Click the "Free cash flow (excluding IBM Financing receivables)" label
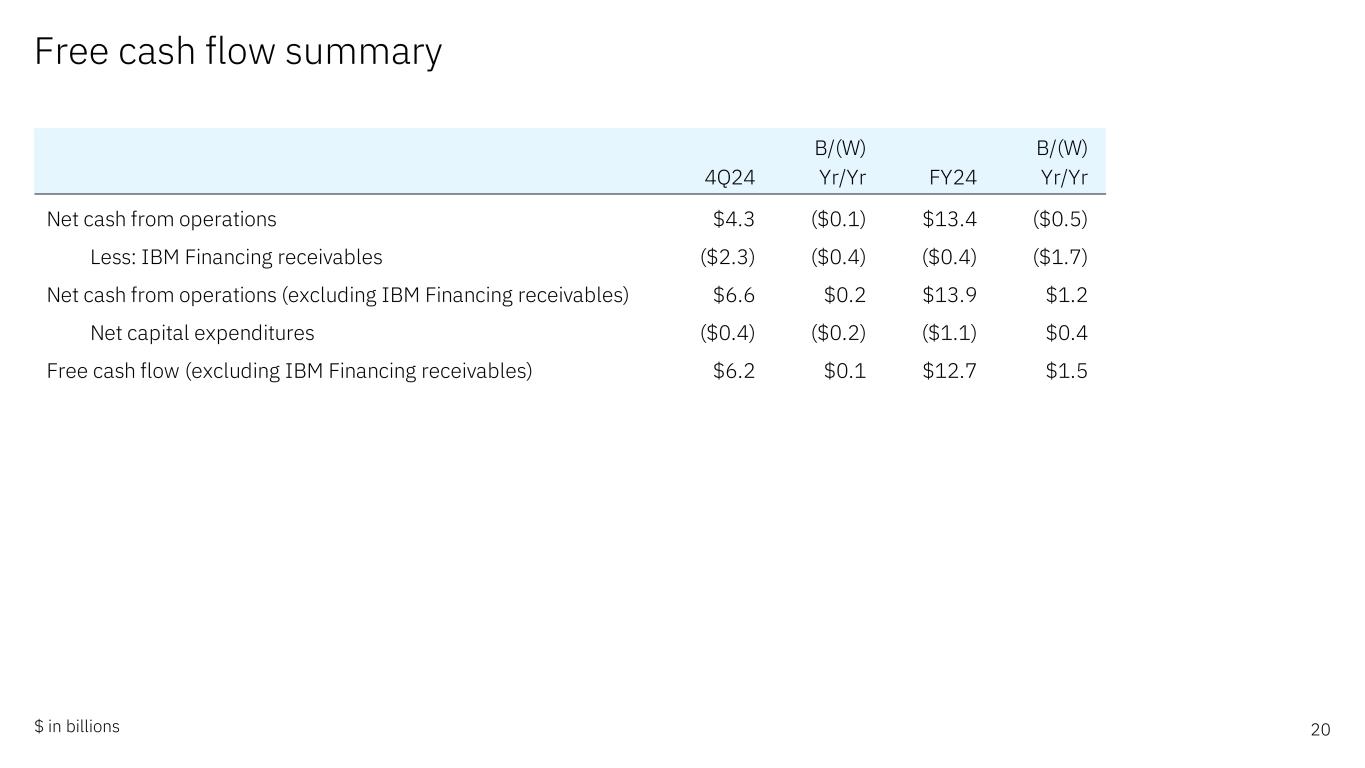This screenshot has width=1365, height=768. click(289, 371)
